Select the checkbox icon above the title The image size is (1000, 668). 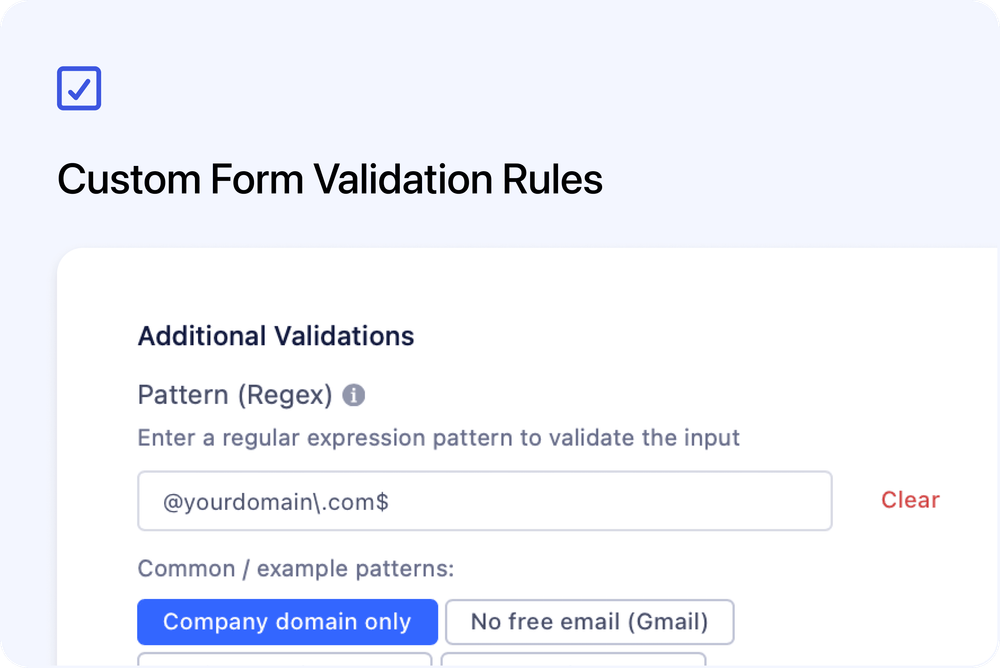78,88
